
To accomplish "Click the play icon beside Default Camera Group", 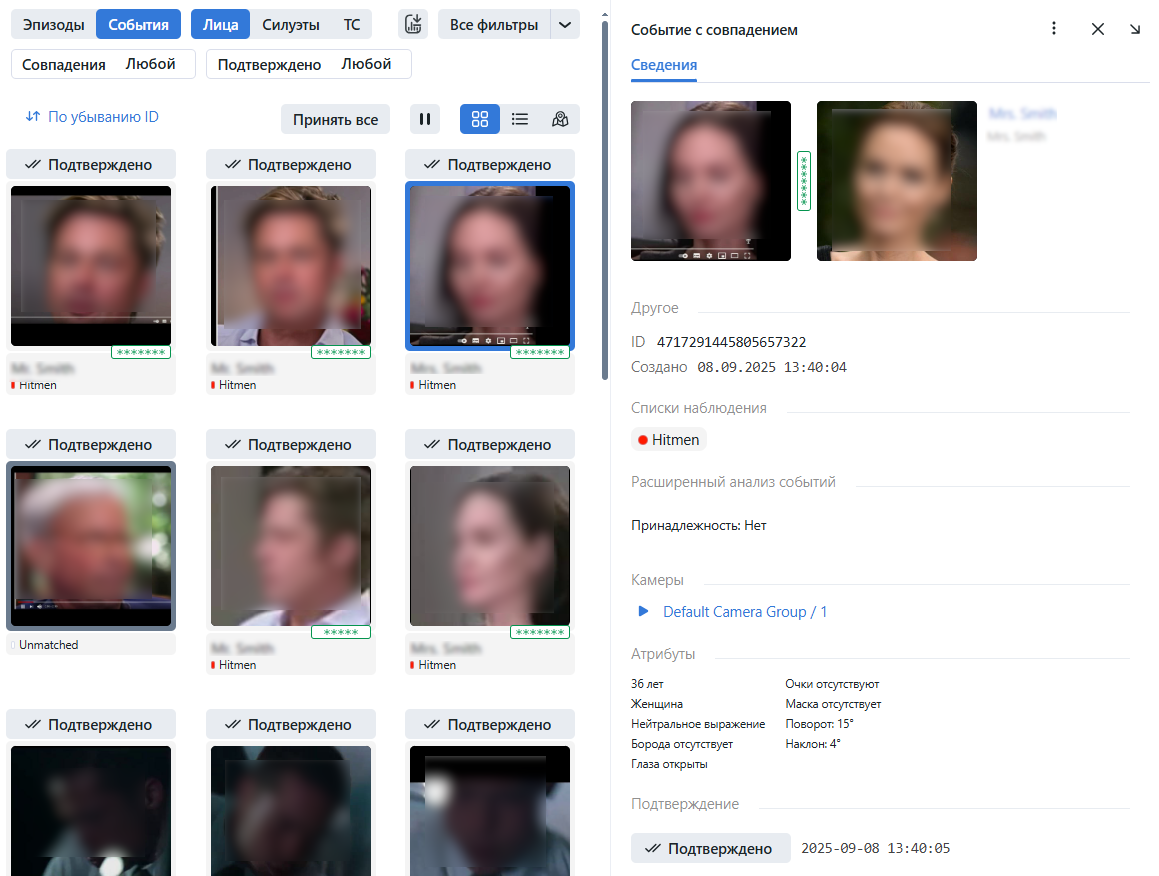I will [644, 611].
